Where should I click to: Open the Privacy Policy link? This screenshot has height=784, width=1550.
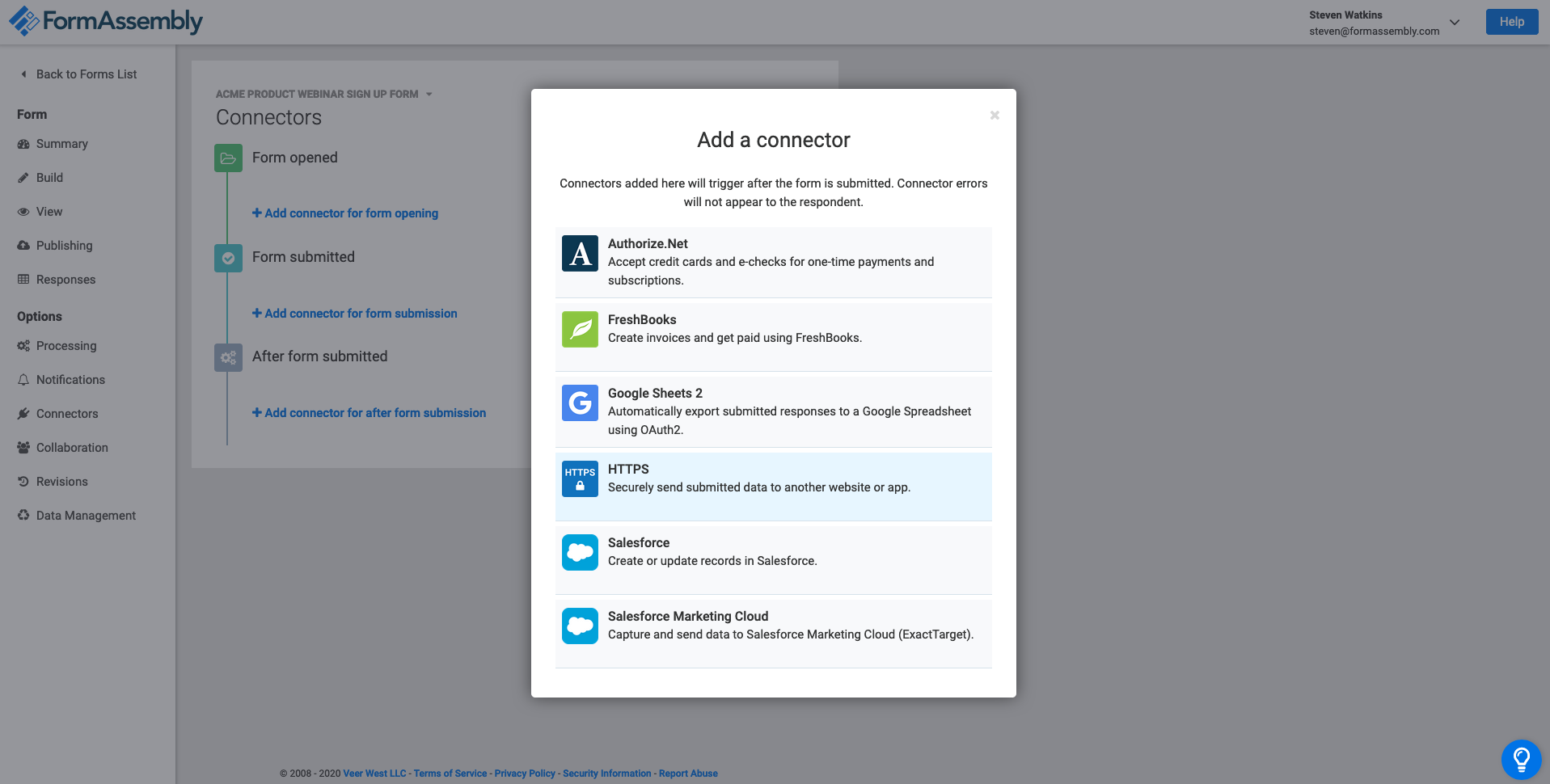[x=525, y=773]
